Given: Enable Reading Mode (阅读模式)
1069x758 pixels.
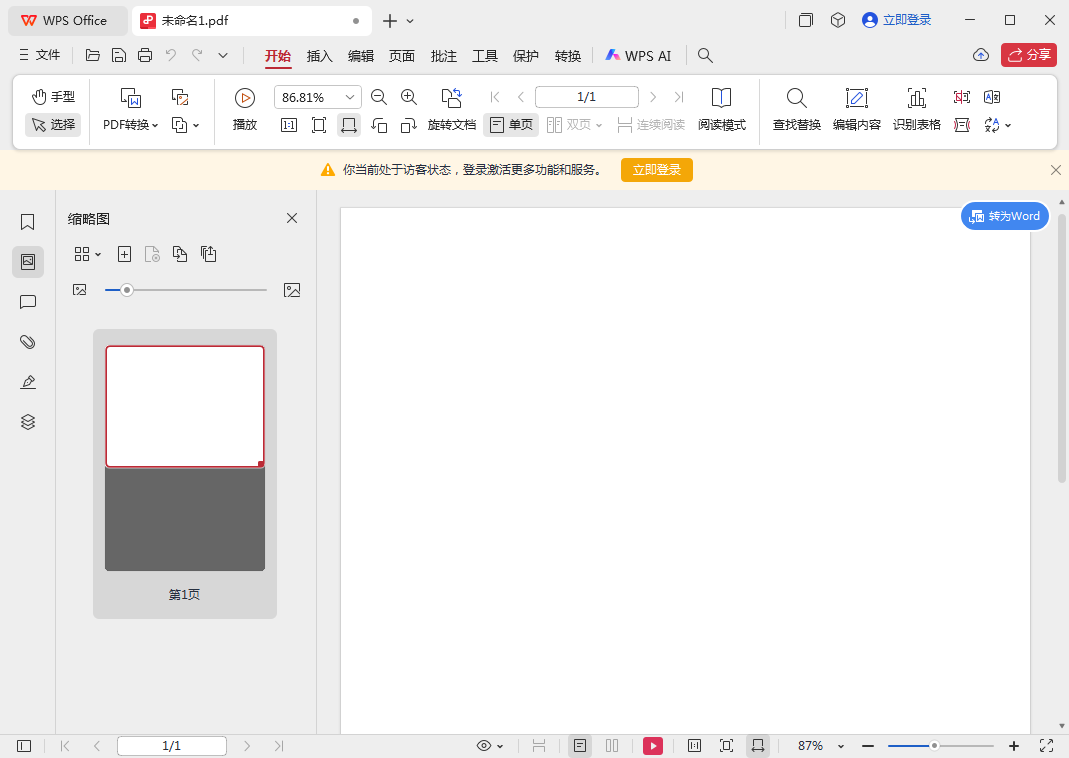Looking at the screenshot, I should tap(721, 97).
